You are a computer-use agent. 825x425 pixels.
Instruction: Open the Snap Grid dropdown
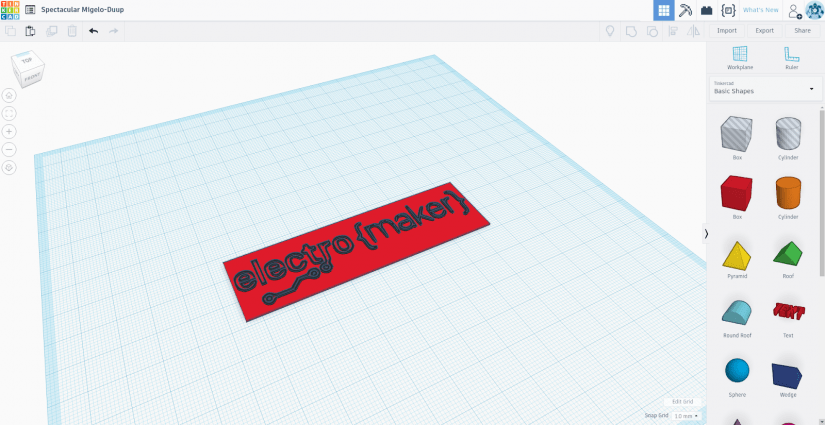pos(686,416)
